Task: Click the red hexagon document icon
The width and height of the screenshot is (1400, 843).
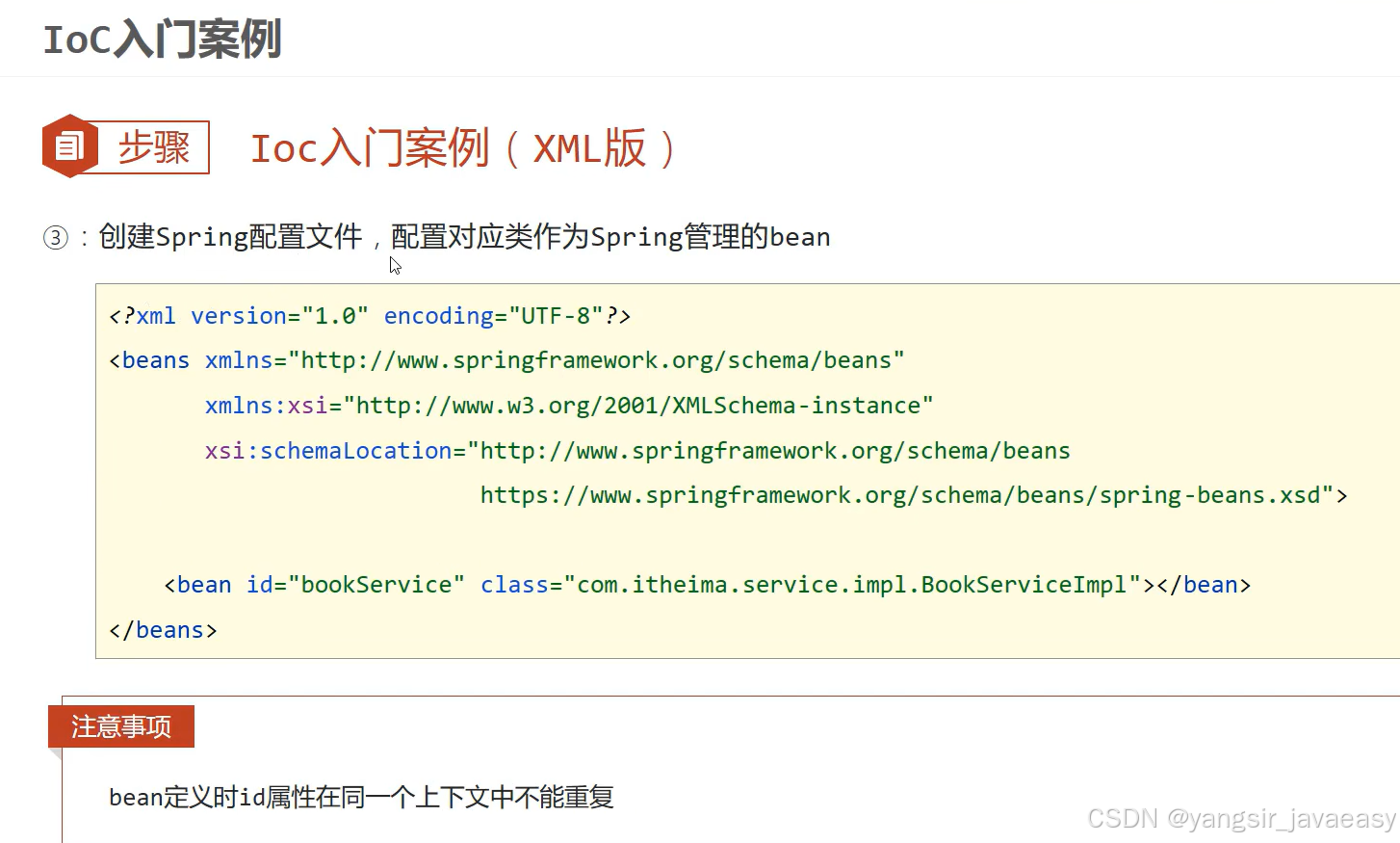Action: [69, 146]
